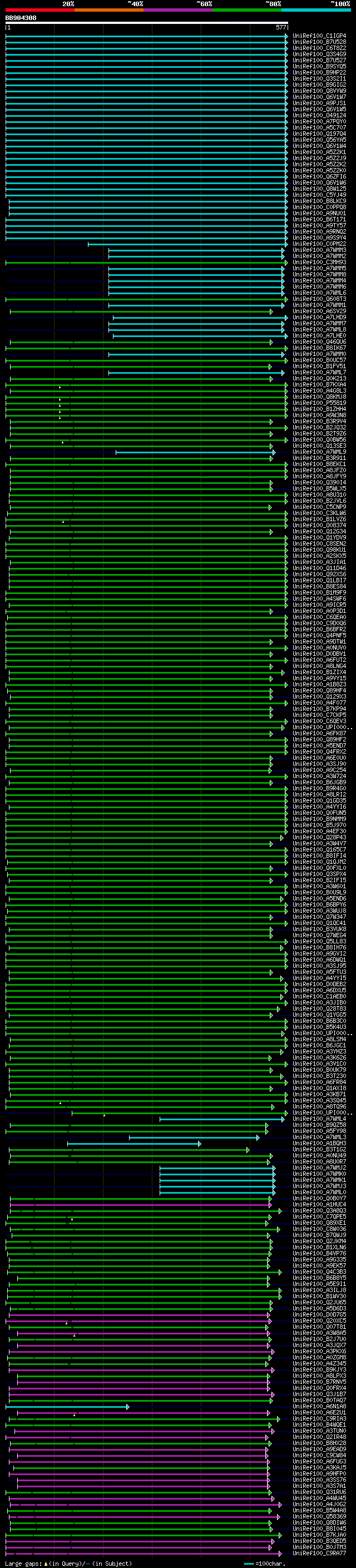356x1568 pixels.
Task: Click the cyan alignment bar for UniRef100_A1BQH3
Action: (134, 1144)
